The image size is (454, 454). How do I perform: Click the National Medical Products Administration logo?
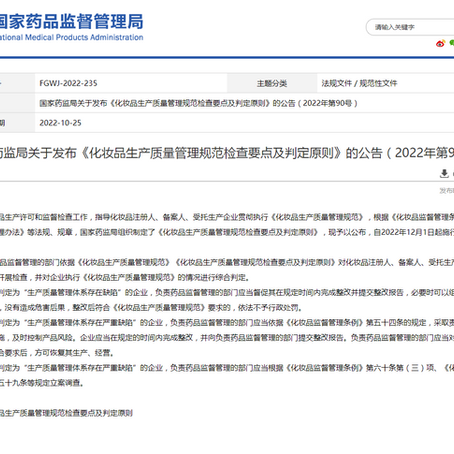71,27
